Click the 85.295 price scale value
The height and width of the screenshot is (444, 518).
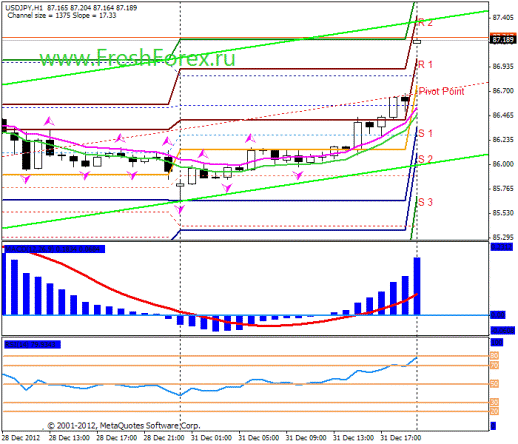[503, 237]
